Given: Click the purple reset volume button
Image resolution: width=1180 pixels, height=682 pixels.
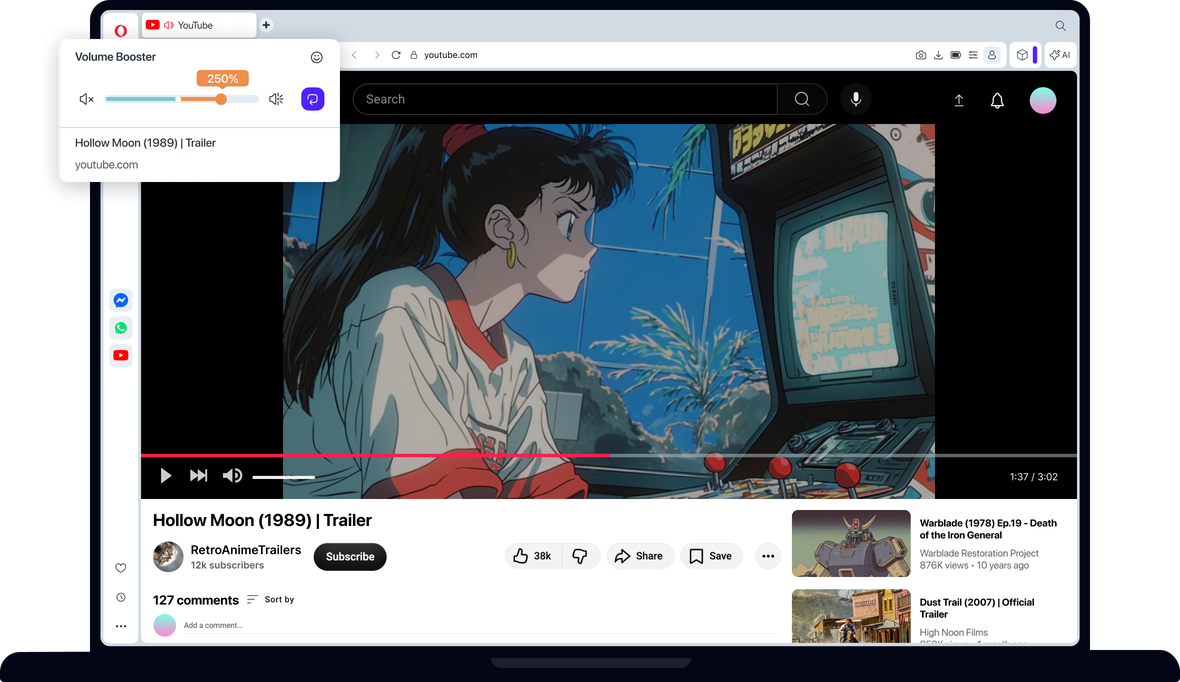Looking at the screenshot, I should (x=313, y=99).
